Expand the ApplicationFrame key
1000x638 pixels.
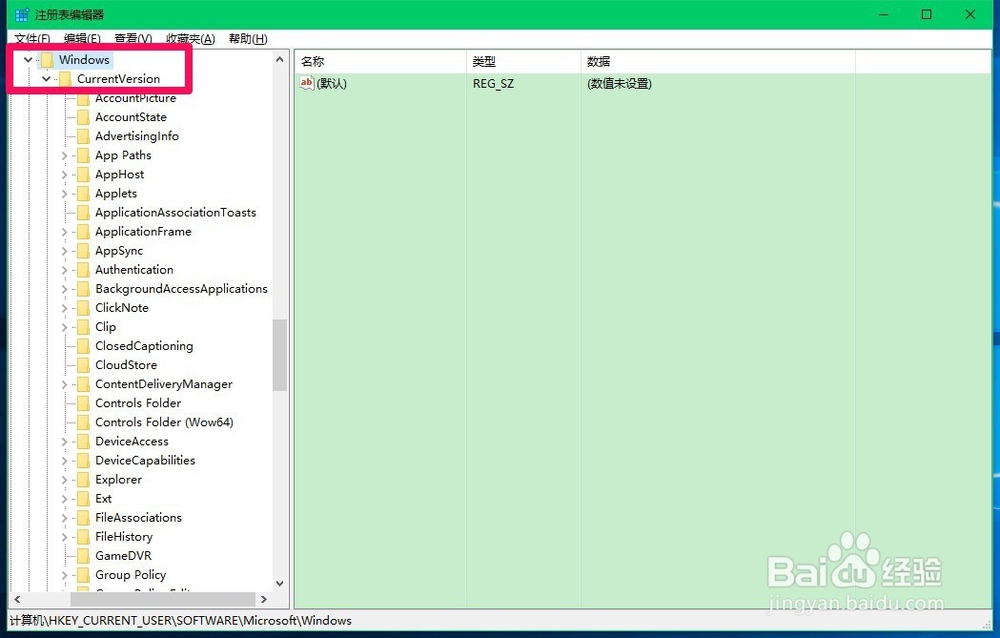[x=64, y=232]
